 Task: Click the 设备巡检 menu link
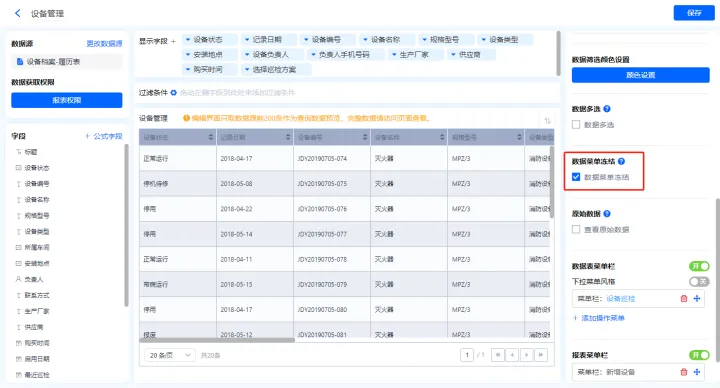[x=620, y=298]
